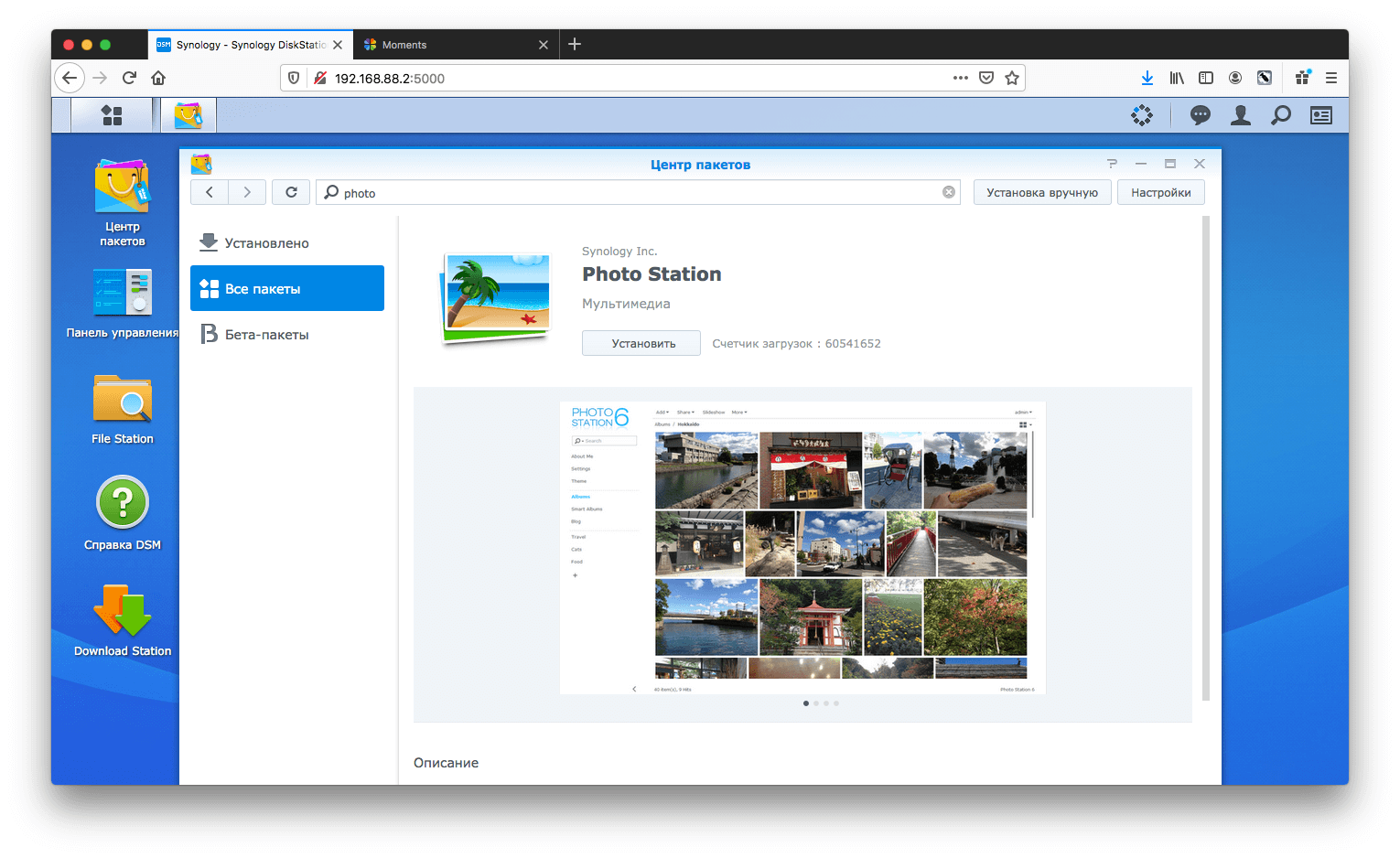Select the Установлено category

[266, 243]
